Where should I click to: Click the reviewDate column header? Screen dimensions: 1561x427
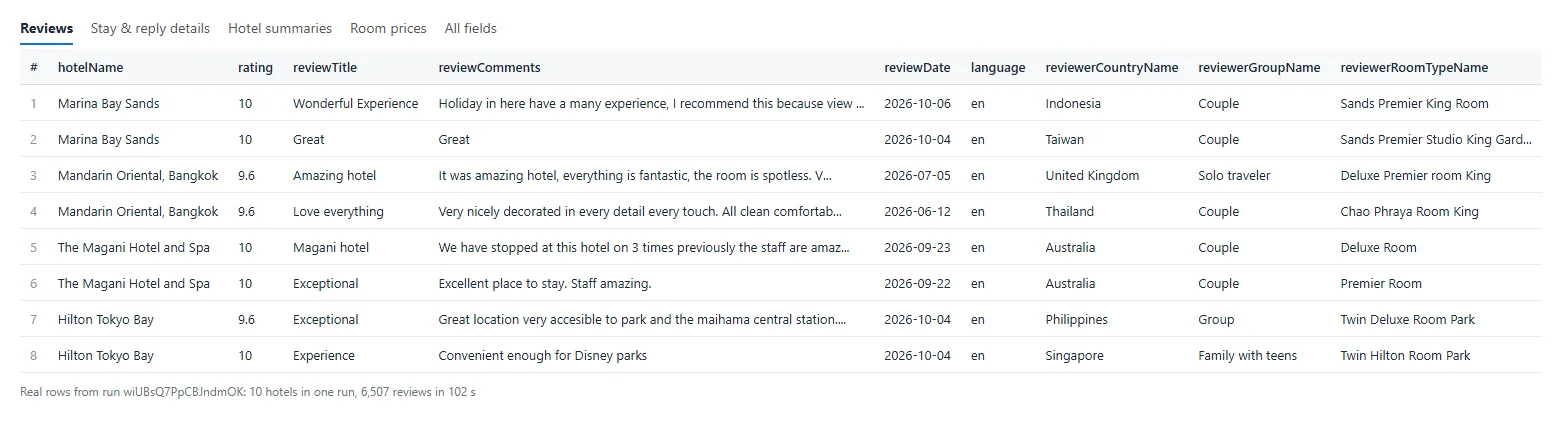pyautogui.click(x=917, y=68)
